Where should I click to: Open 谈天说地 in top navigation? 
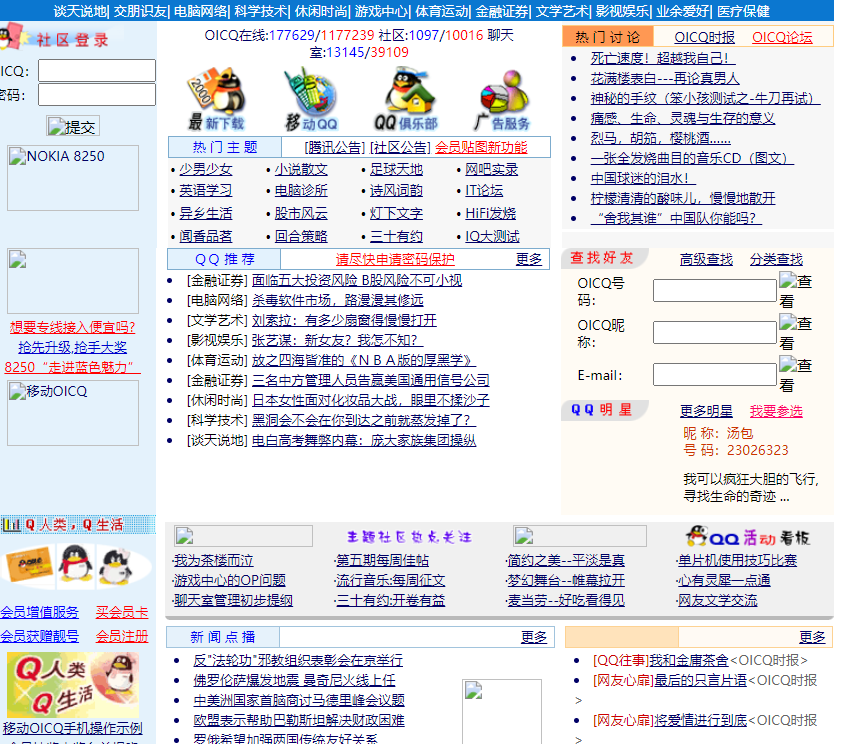tap(80, 11)
